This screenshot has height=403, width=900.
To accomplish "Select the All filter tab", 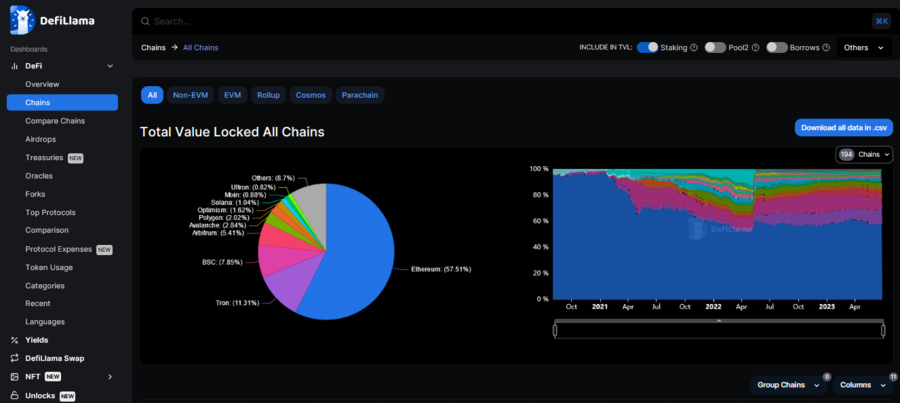I will 152,95.
